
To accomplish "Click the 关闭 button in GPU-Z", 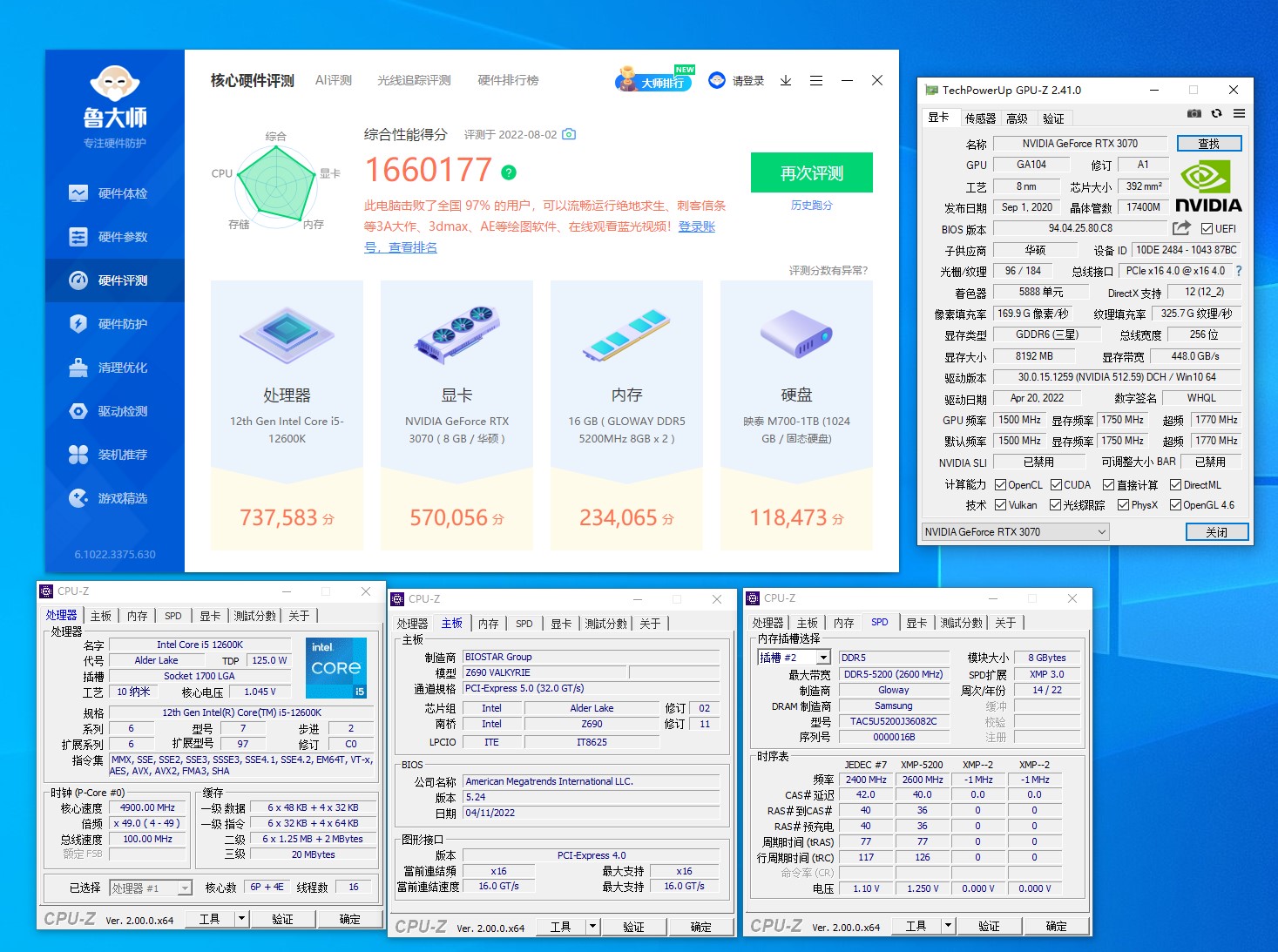I will 1217,532.
